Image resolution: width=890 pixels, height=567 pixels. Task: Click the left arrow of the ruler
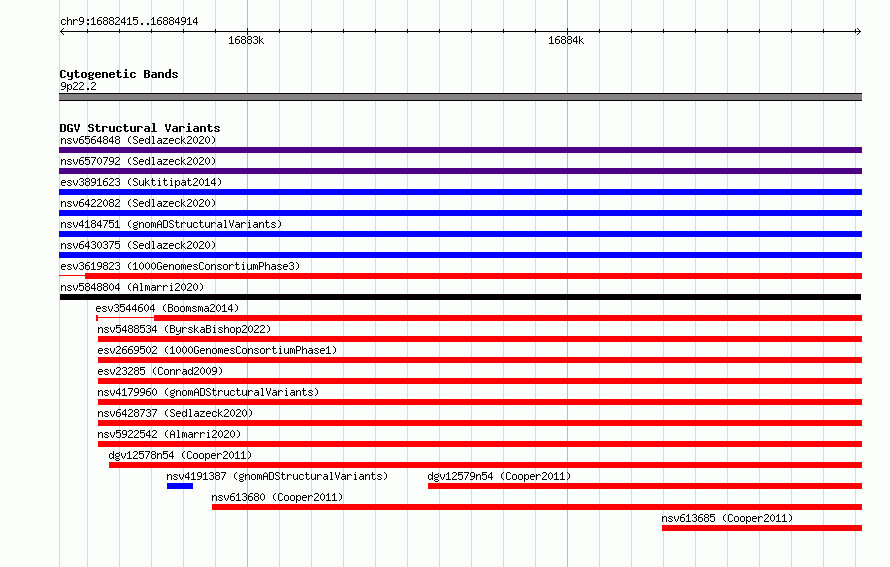(x=62, y=31)
